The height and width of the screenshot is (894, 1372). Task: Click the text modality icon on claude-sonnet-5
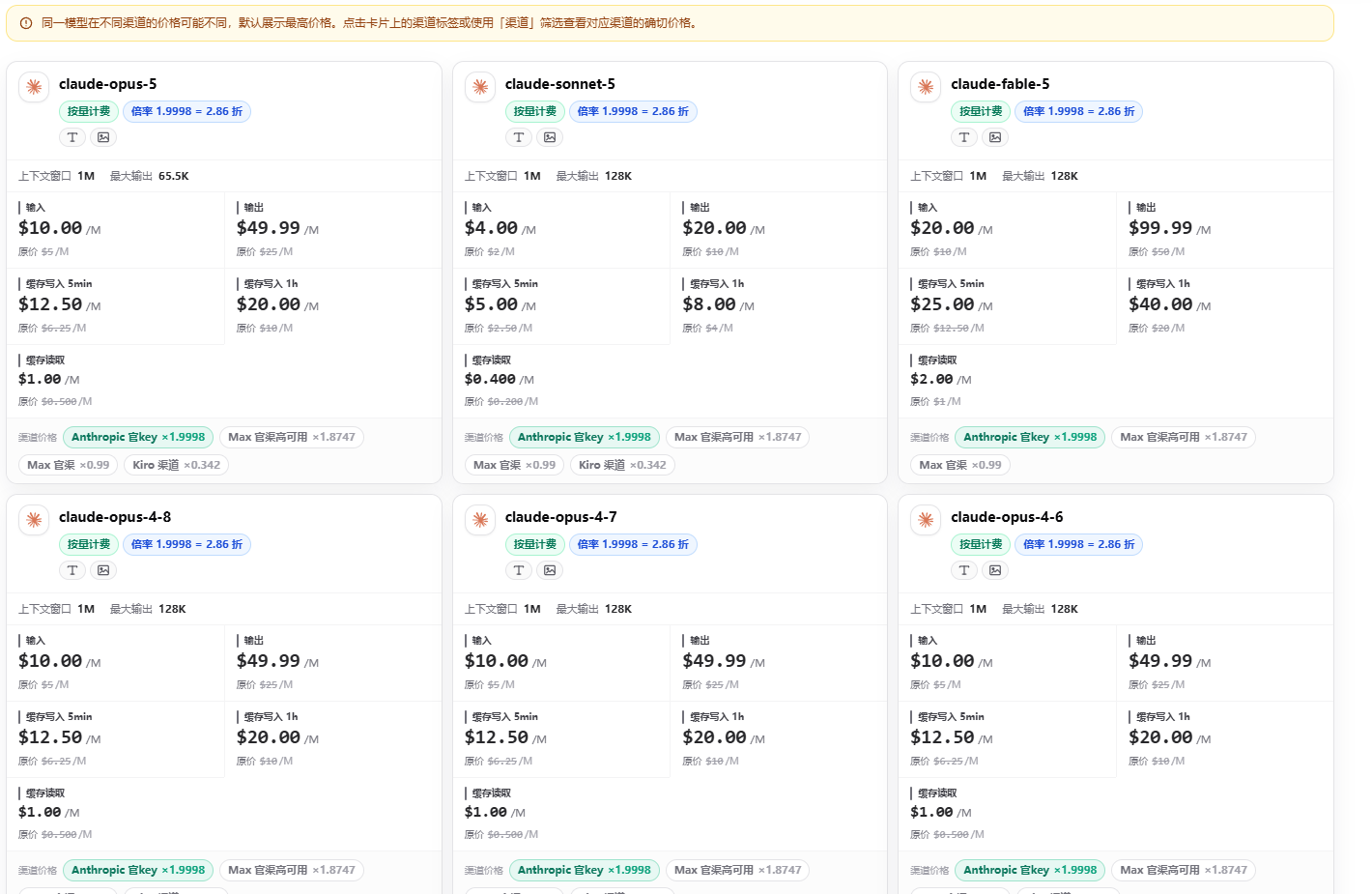click(x=519, y=137)
